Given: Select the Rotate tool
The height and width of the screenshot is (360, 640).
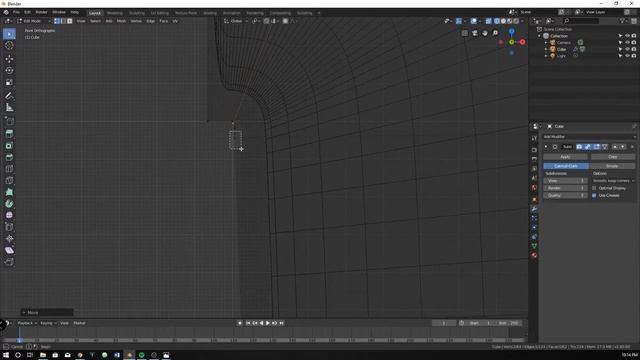Looking at the screenshot, I should (x=9, y=71).
